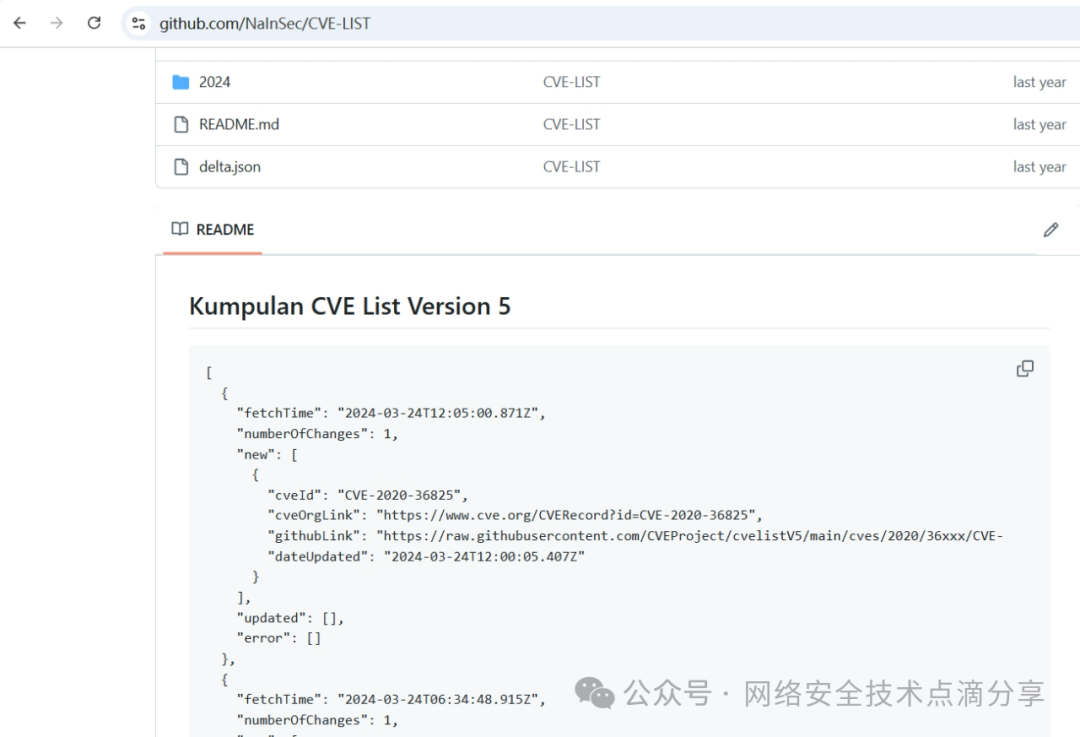
Task: Open the site information icon in address bar
Action: point(138,23)
